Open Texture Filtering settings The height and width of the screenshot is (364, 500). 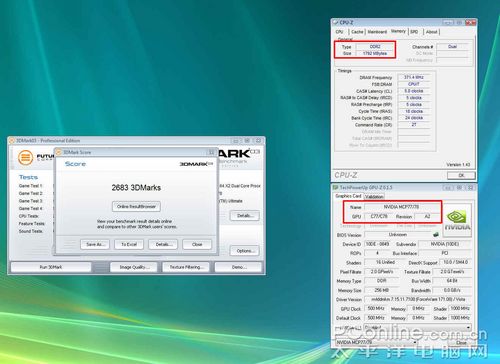coord(186,267)
